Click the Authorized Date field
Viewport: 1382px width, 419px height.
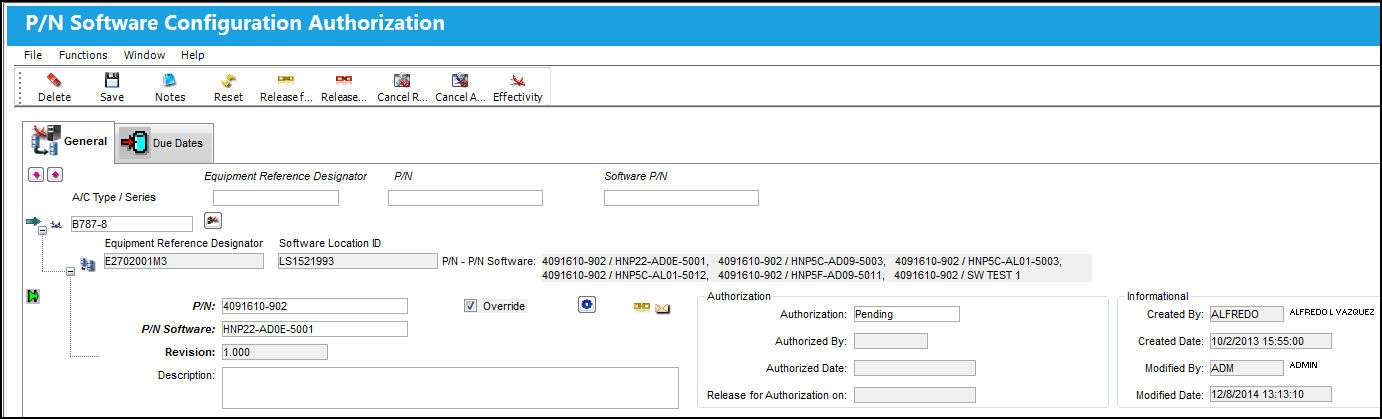click(914, 368)
